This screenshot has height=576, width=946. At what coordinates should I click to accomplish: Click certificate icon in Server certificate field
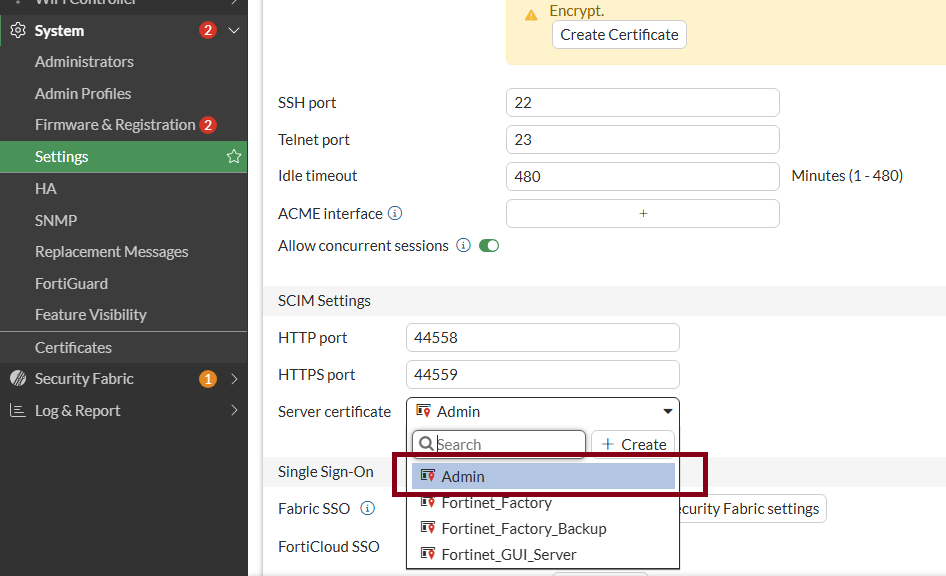click(x=424, y=411)
